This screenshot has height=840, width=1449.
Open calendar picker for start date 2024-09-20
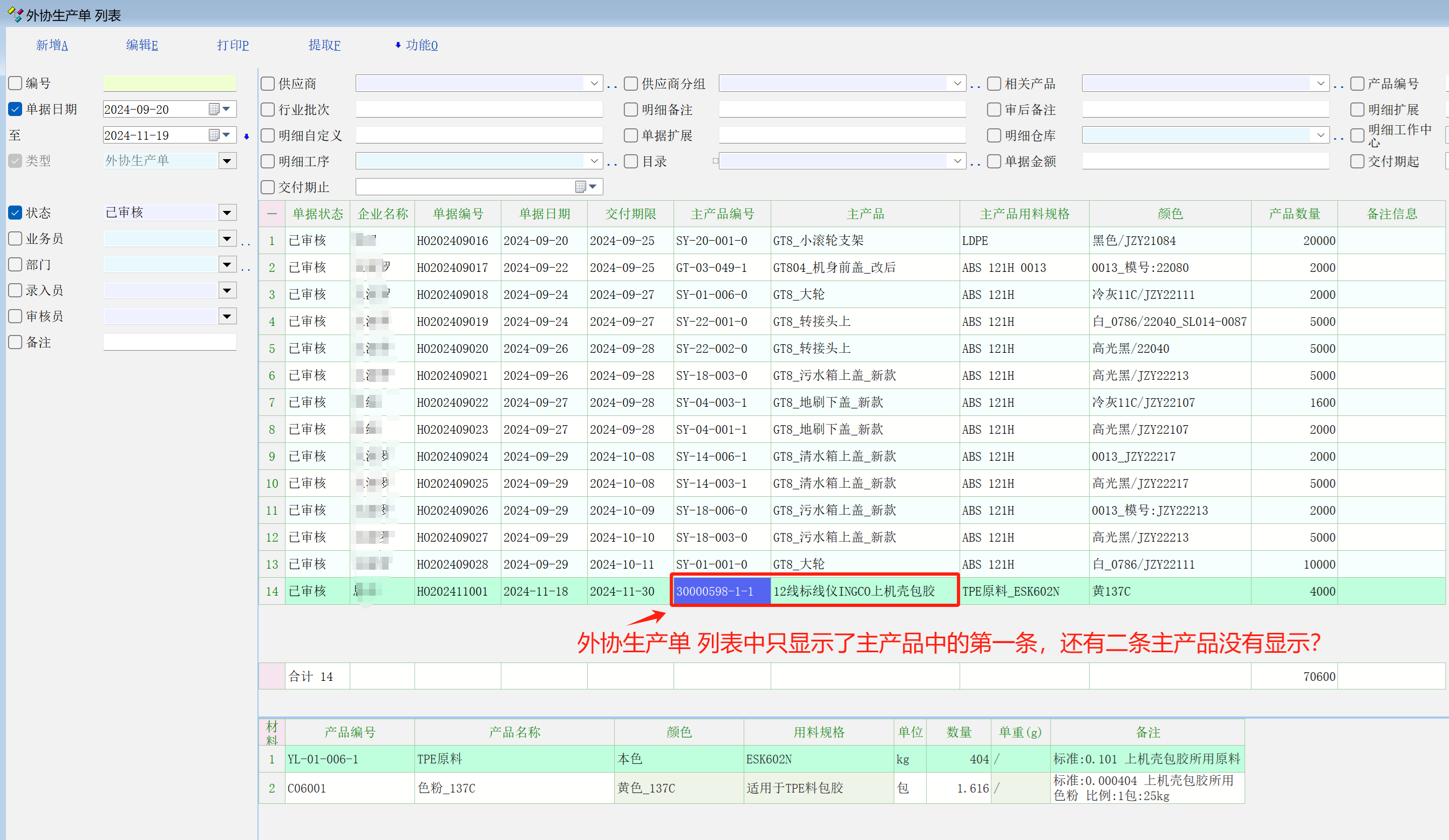point(214,109)
